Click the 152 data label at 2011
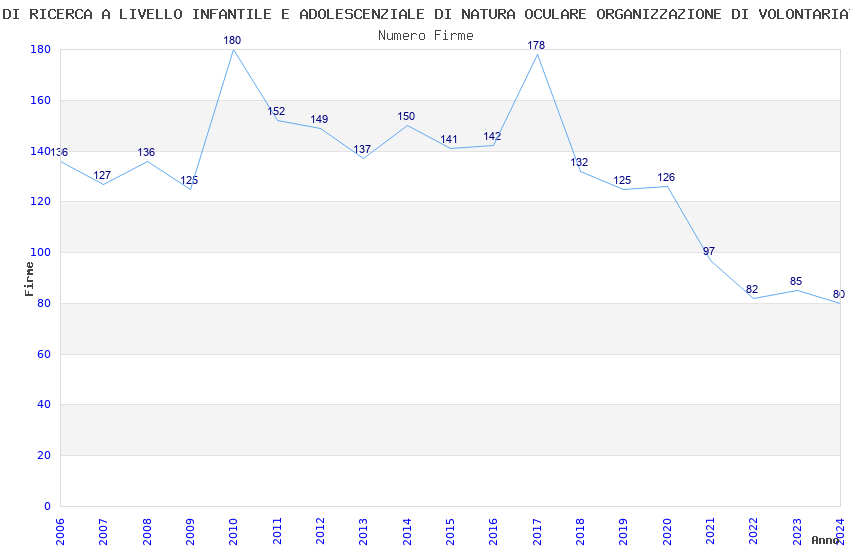This screenshot has height=550, width=850. [x=276, y=111]
